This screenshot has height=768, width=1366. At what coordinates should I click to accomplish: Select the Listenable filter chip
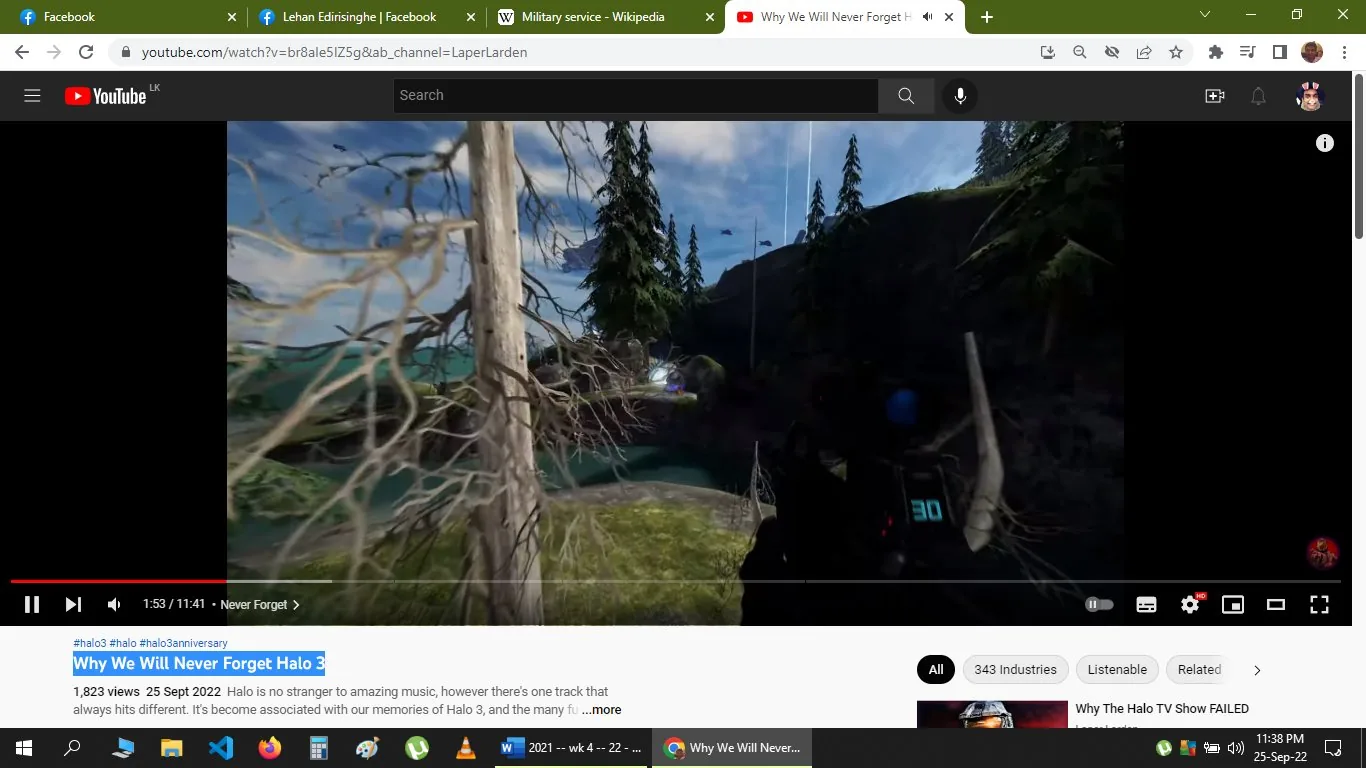(1117, 669)
